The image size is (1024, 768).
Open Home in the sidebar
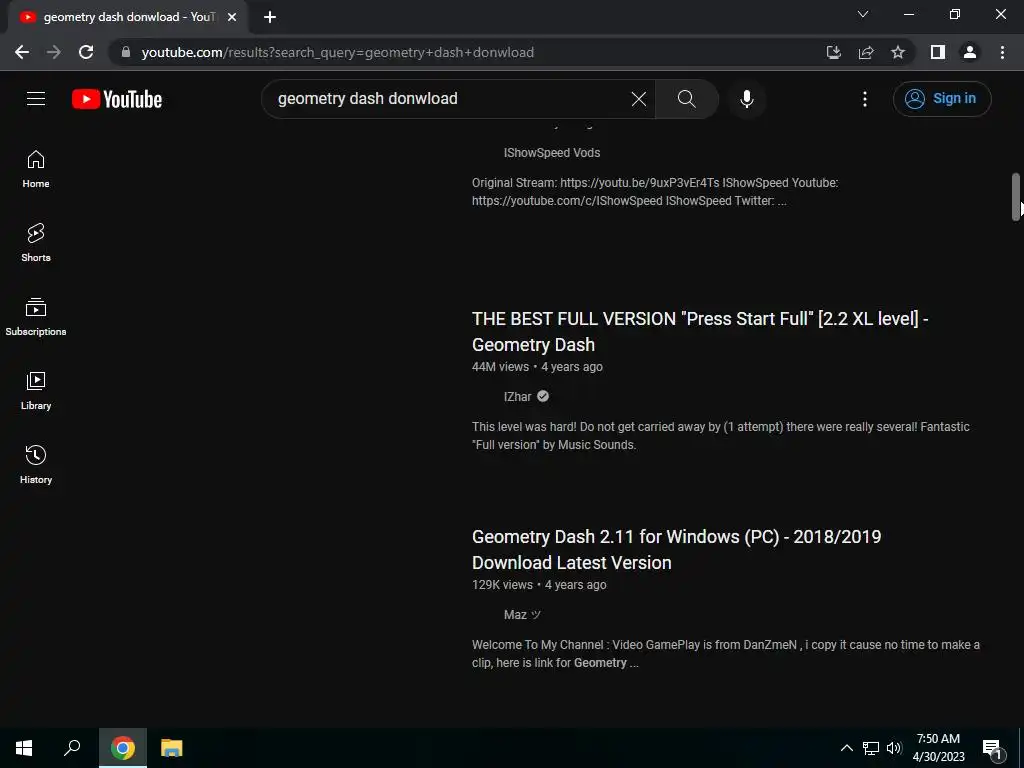point(36,169)
